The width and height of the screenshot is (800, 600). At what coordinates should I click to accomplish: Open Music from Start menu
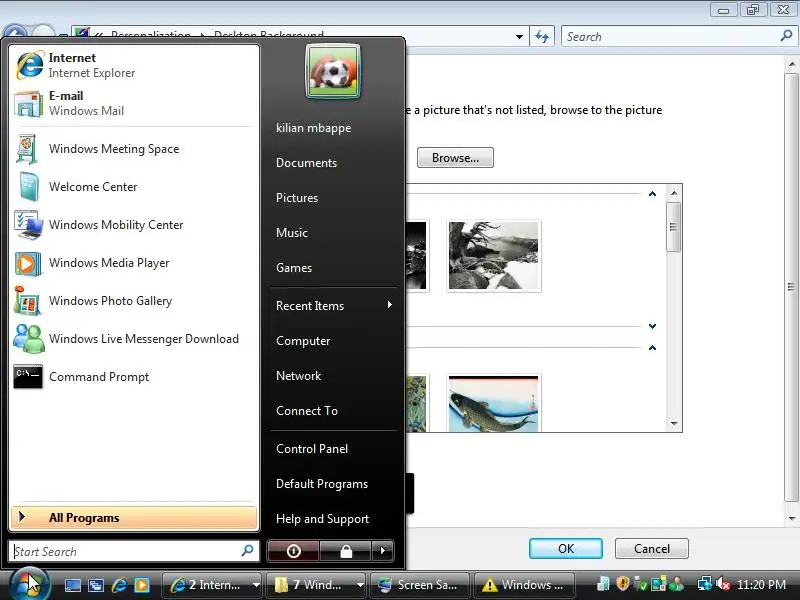pos(292,233)
